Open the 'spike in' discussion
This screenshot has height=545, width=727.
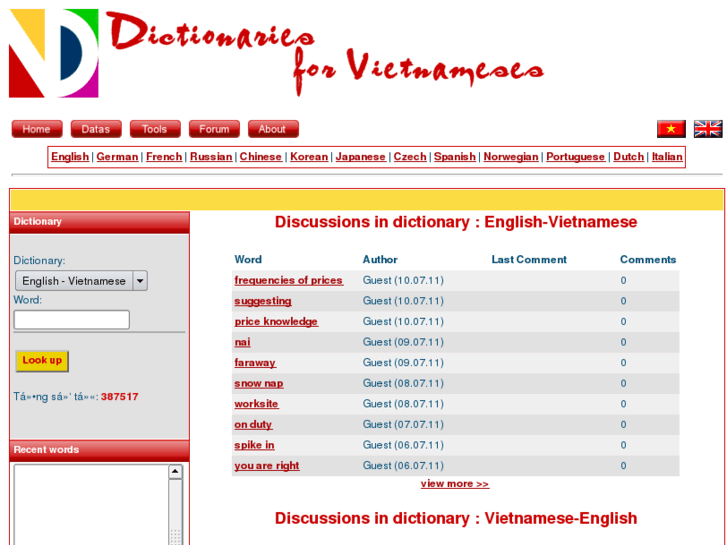click(255, 445)
